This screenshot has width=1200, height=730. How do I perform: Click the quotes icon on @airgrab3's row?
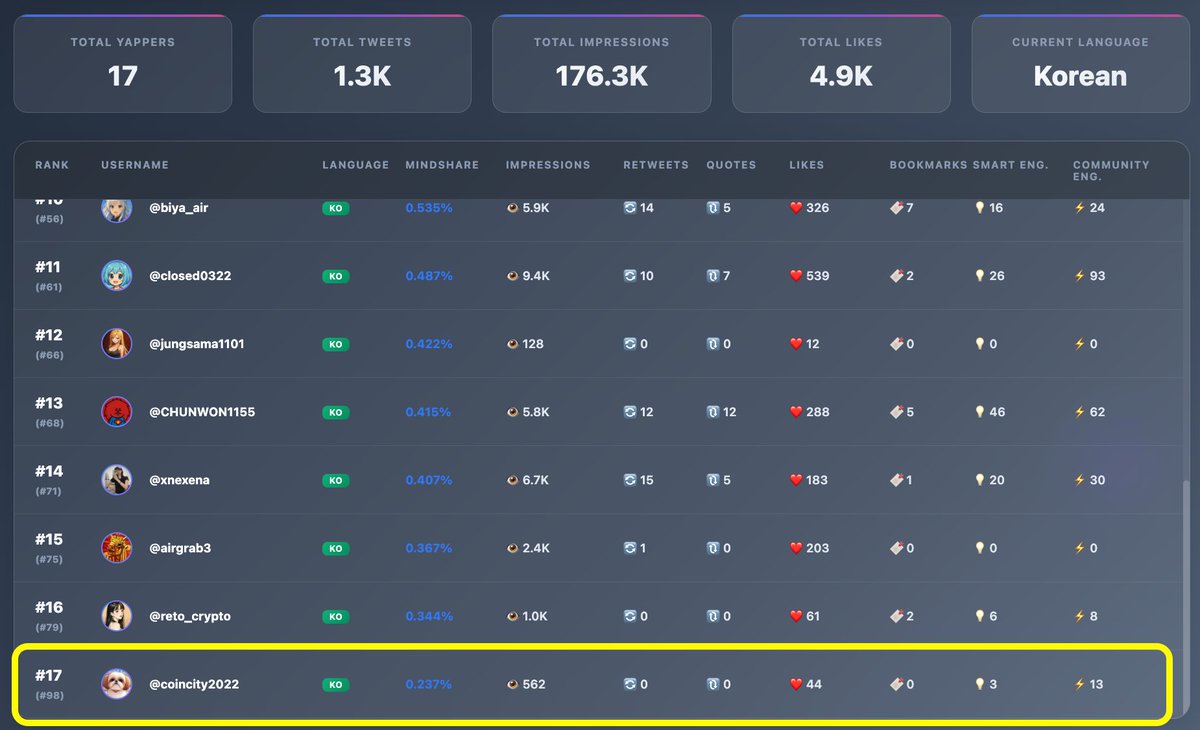[715, 547]
